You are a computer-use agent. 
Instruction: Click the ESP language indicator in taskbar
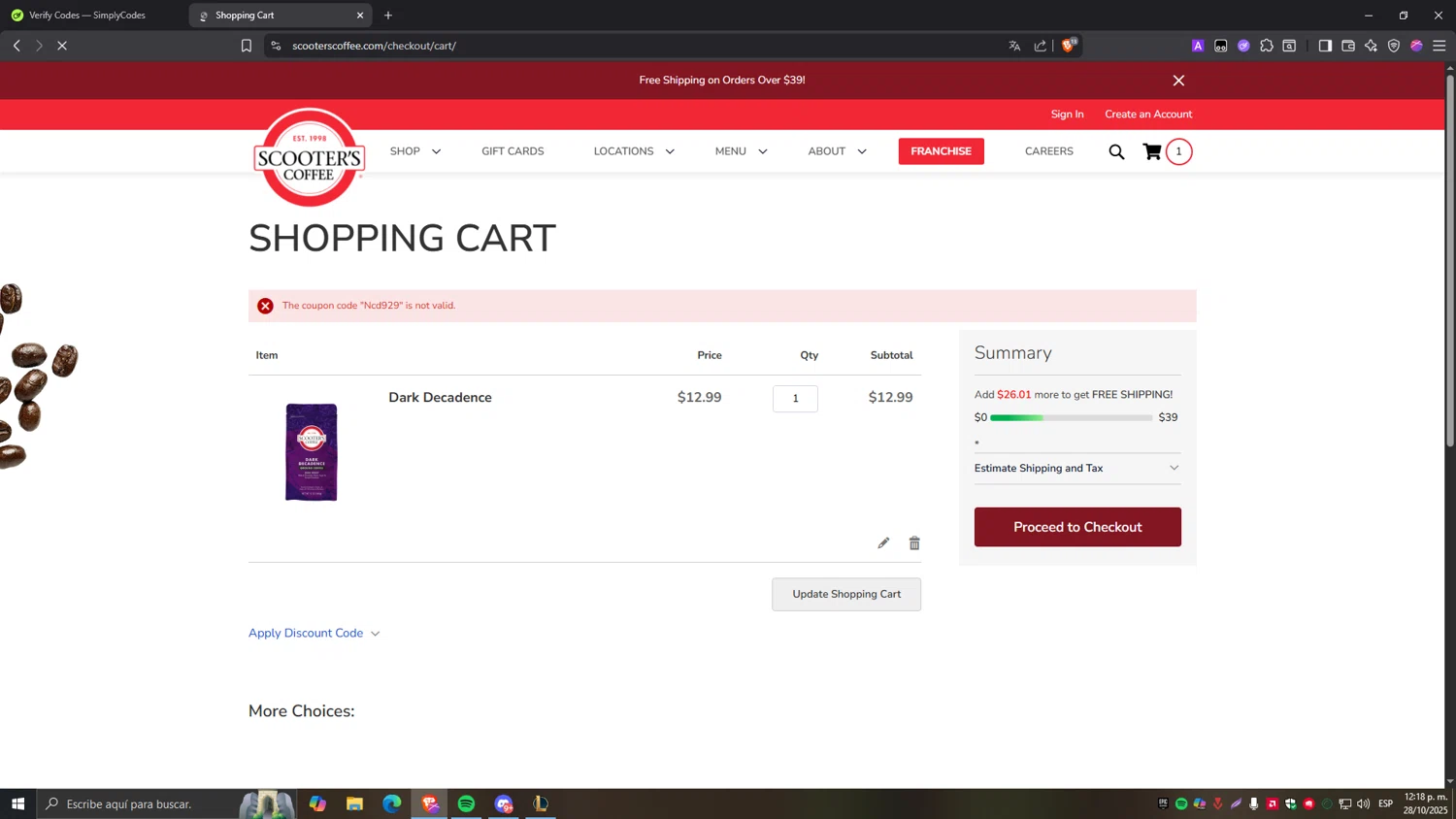1385,803
